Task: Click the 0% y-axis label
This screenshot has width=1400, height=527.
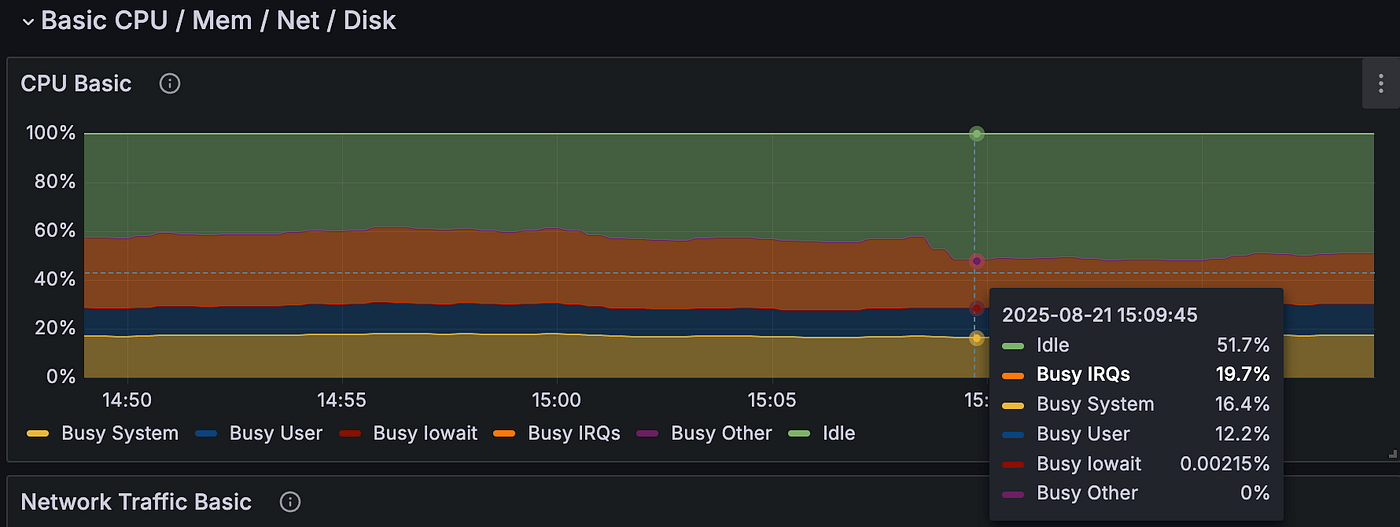Action: click(x=60, y=377)
